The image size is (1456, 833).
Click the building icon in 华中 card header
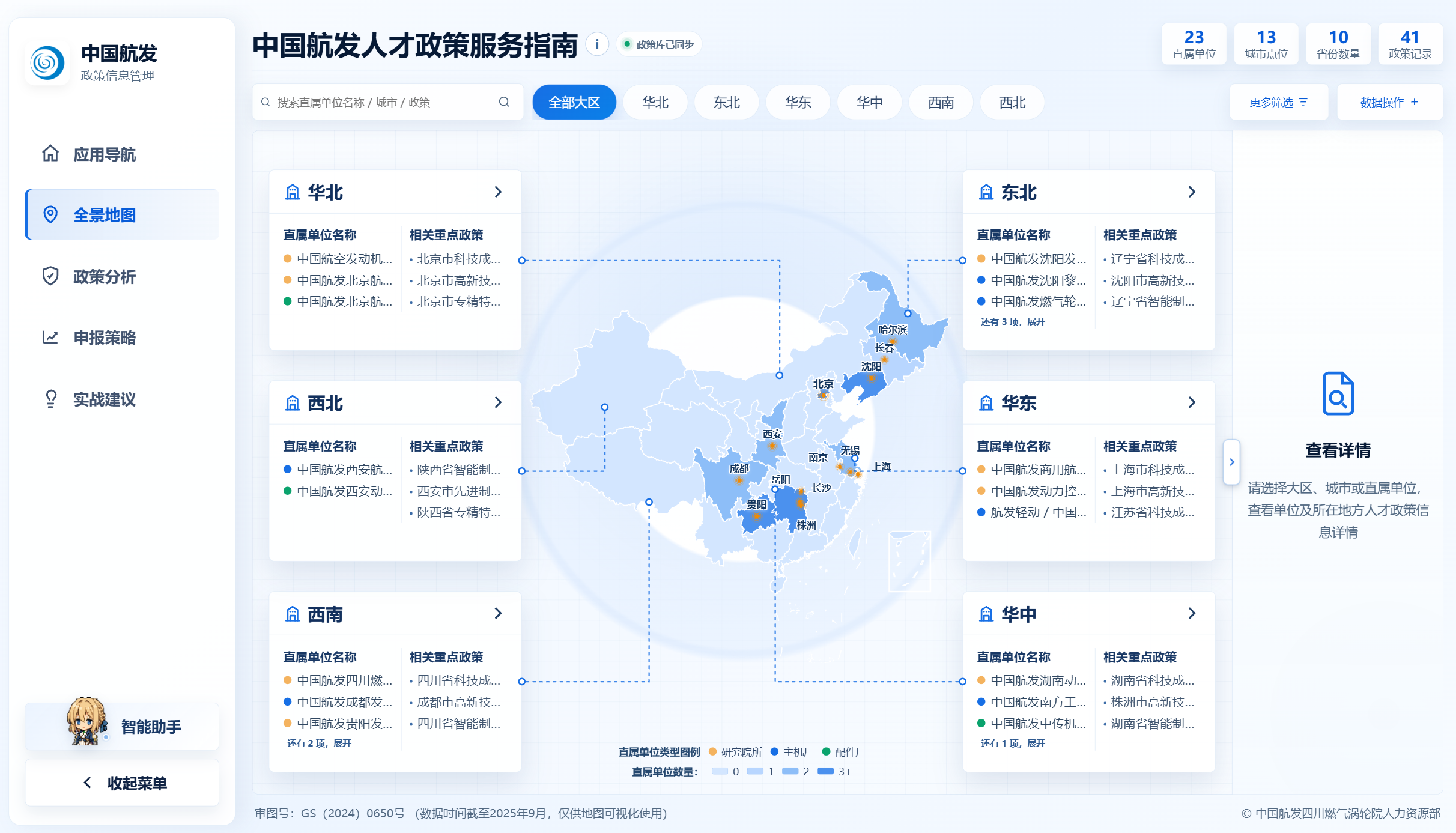coord(986,614)
